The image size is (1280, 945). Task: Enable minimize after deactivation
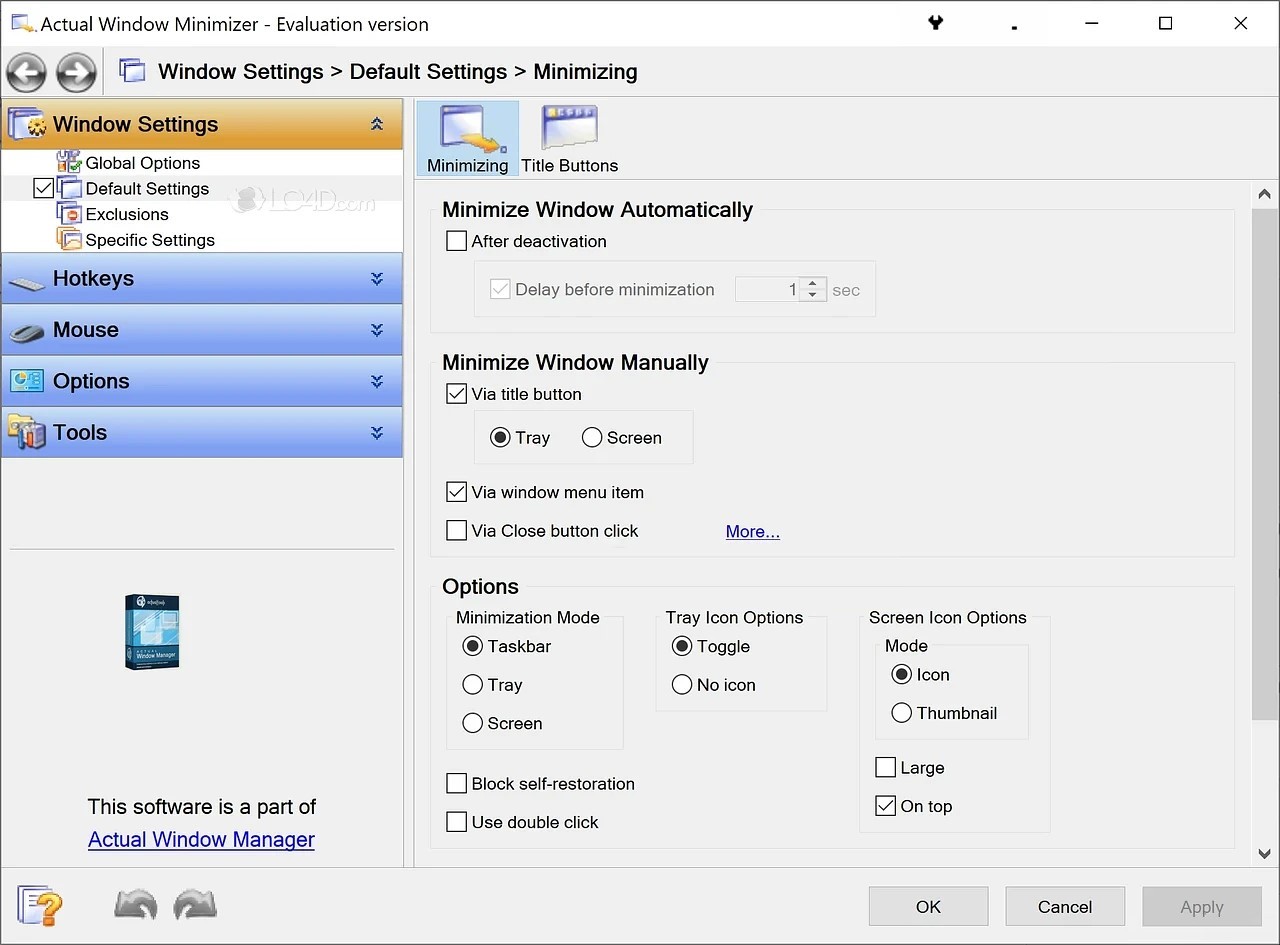pyautogui.click(x=456, y=240)
